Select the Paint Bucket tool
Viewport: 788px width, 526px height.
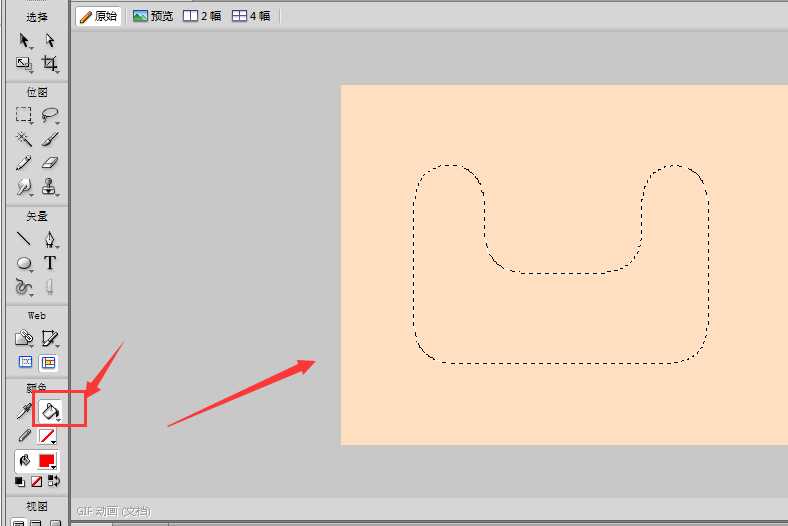point(49,411)
